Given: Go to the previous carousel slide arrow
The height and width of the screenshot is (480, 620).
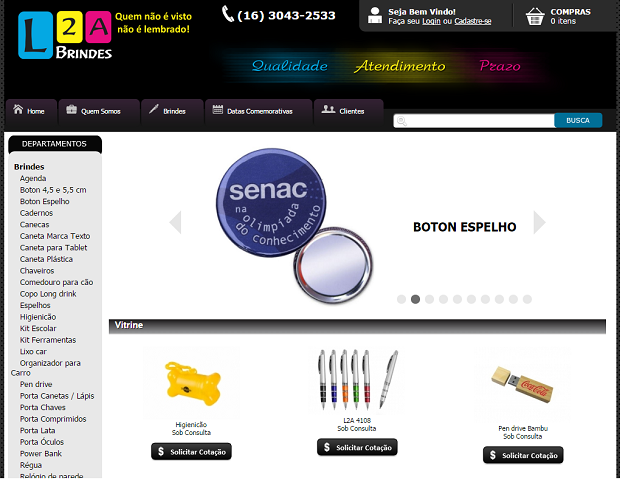Looking at the screenshot, I should click(175, 222).
